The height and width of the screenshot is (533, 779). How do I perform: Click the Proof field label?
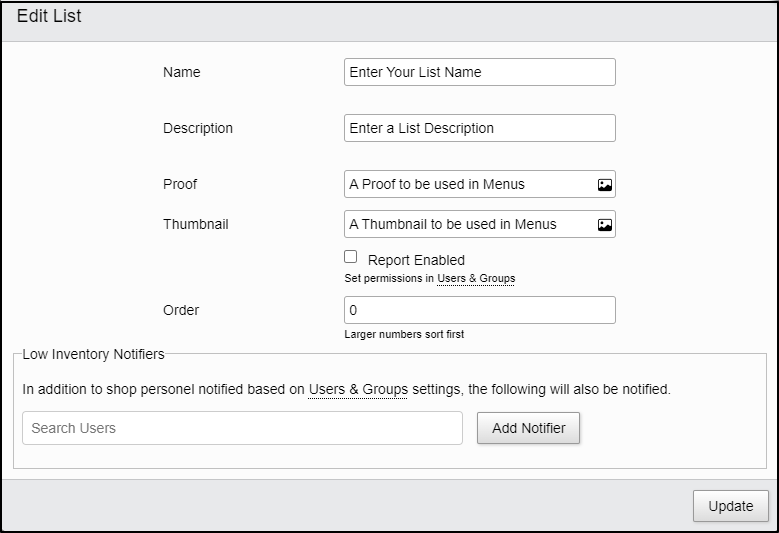coord(180,184)
